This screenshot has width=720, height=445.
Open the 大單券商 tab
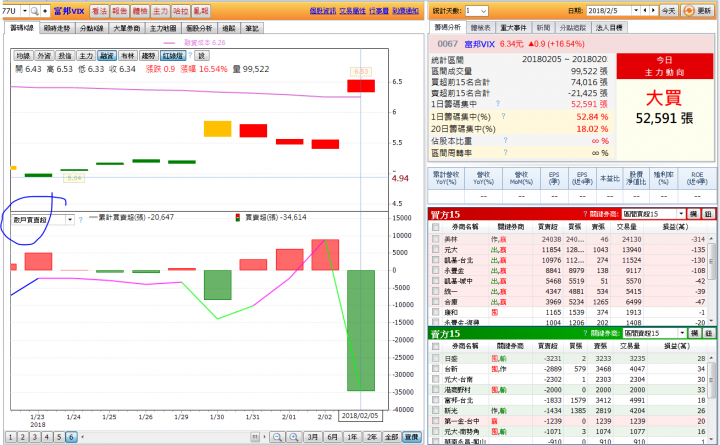[x=127, y=28]
